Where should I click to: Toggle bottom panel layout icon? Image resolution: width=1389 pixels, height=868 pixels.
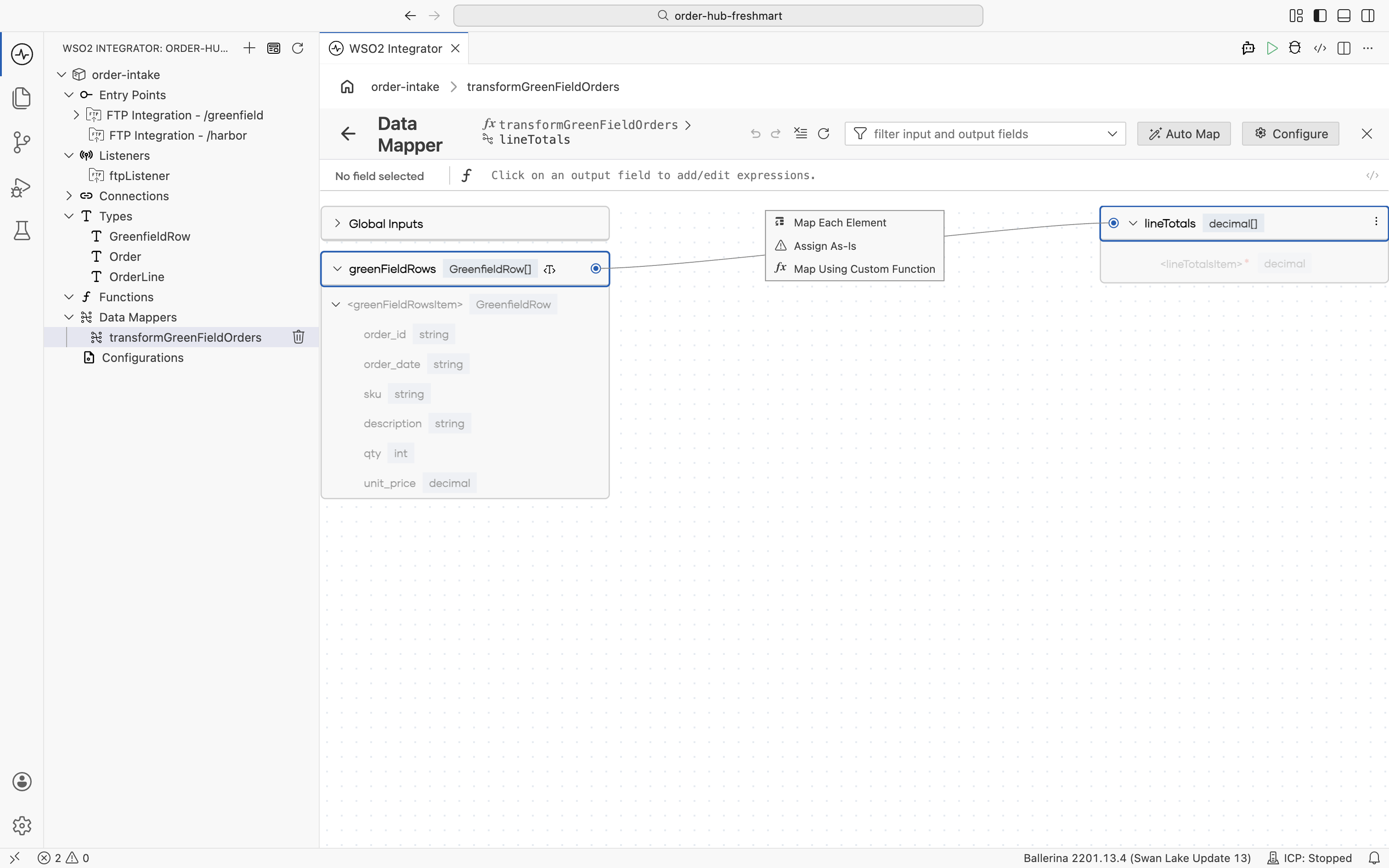[x=1344, y=16]
